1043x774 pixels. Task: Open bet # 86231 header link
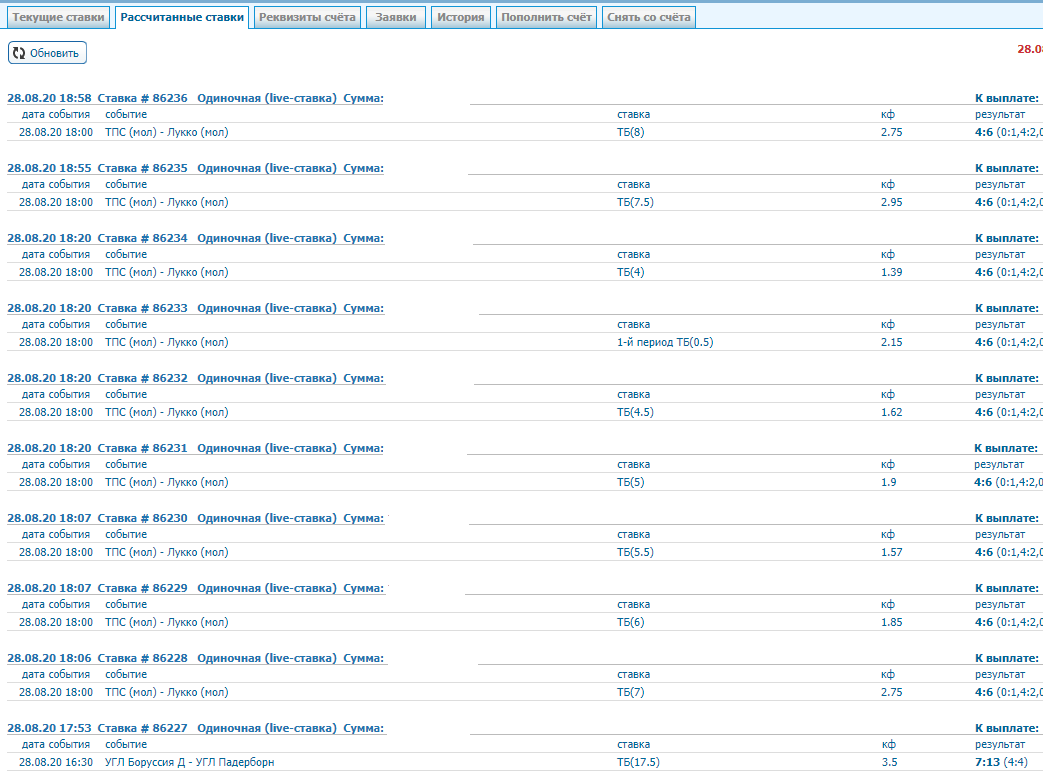pos(195,448)
